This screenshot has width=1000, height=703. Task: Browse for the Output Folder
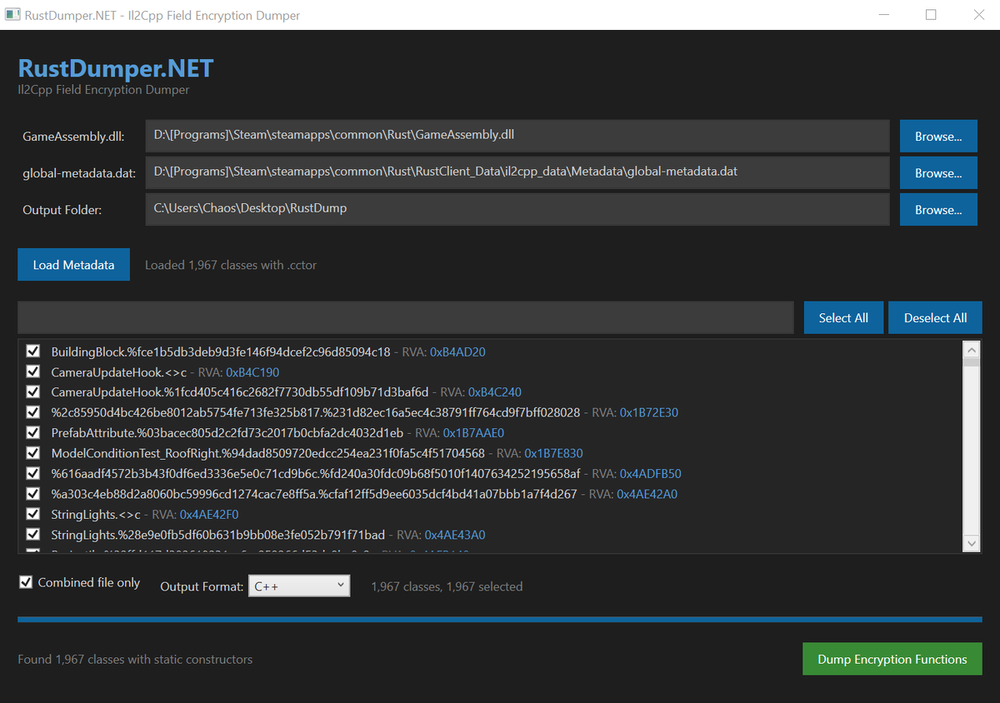pyautogui.click(x=937, y=210)
